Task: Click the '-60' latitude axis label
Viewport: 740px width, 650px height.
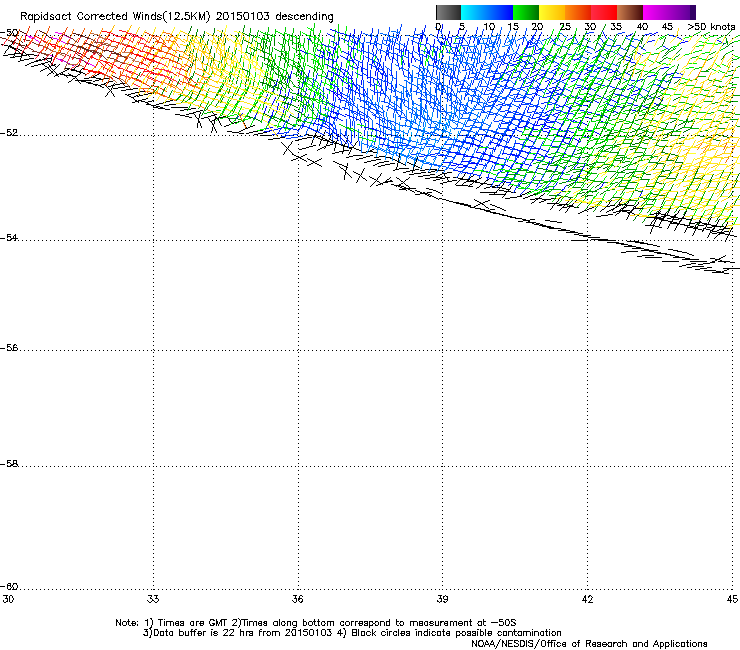Action: pos(9,587)
